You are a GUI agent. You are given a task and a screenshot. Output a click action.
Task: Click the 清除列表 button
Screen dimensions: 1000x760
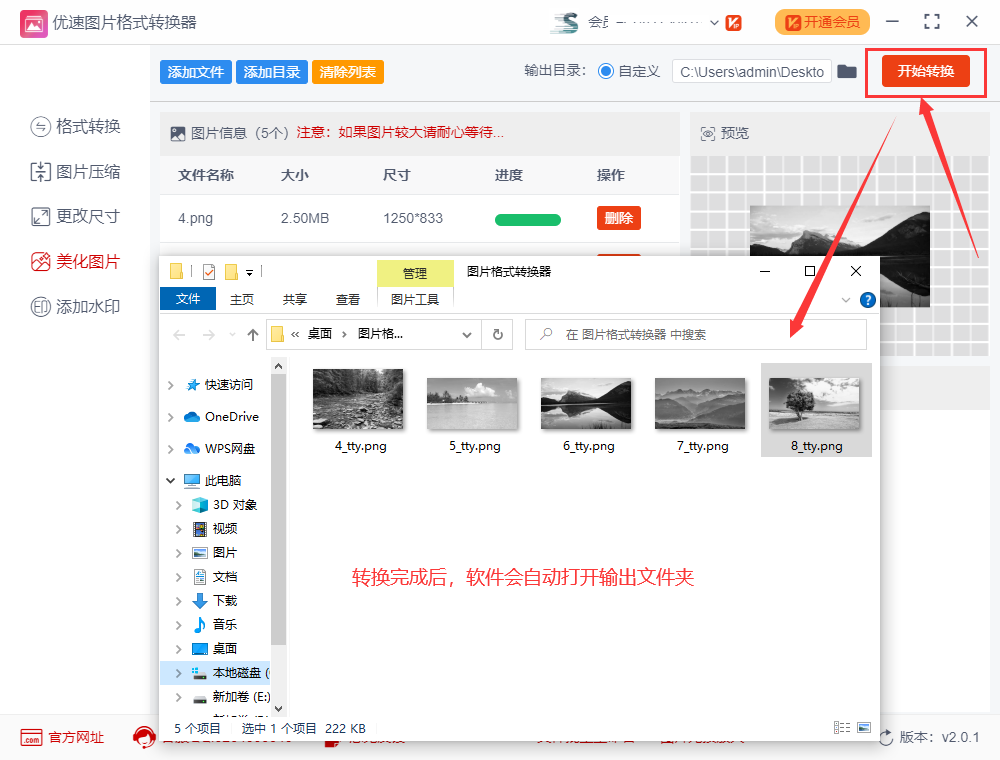point(348,72)
